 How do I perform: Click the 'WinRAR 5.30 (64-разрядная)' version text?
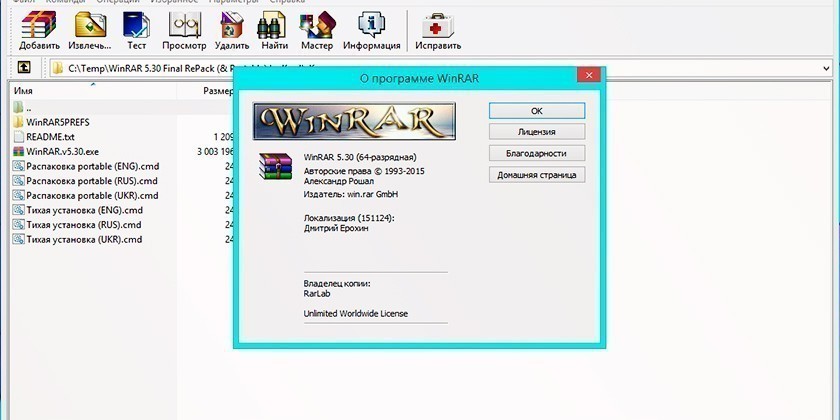pyautogui.click(x=360, y=158)
